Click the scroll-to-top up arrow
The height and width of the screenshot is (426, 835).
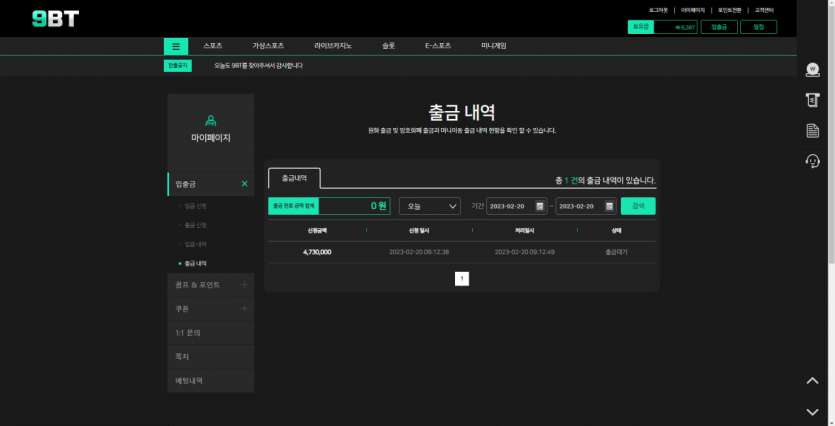coord(813,381)
